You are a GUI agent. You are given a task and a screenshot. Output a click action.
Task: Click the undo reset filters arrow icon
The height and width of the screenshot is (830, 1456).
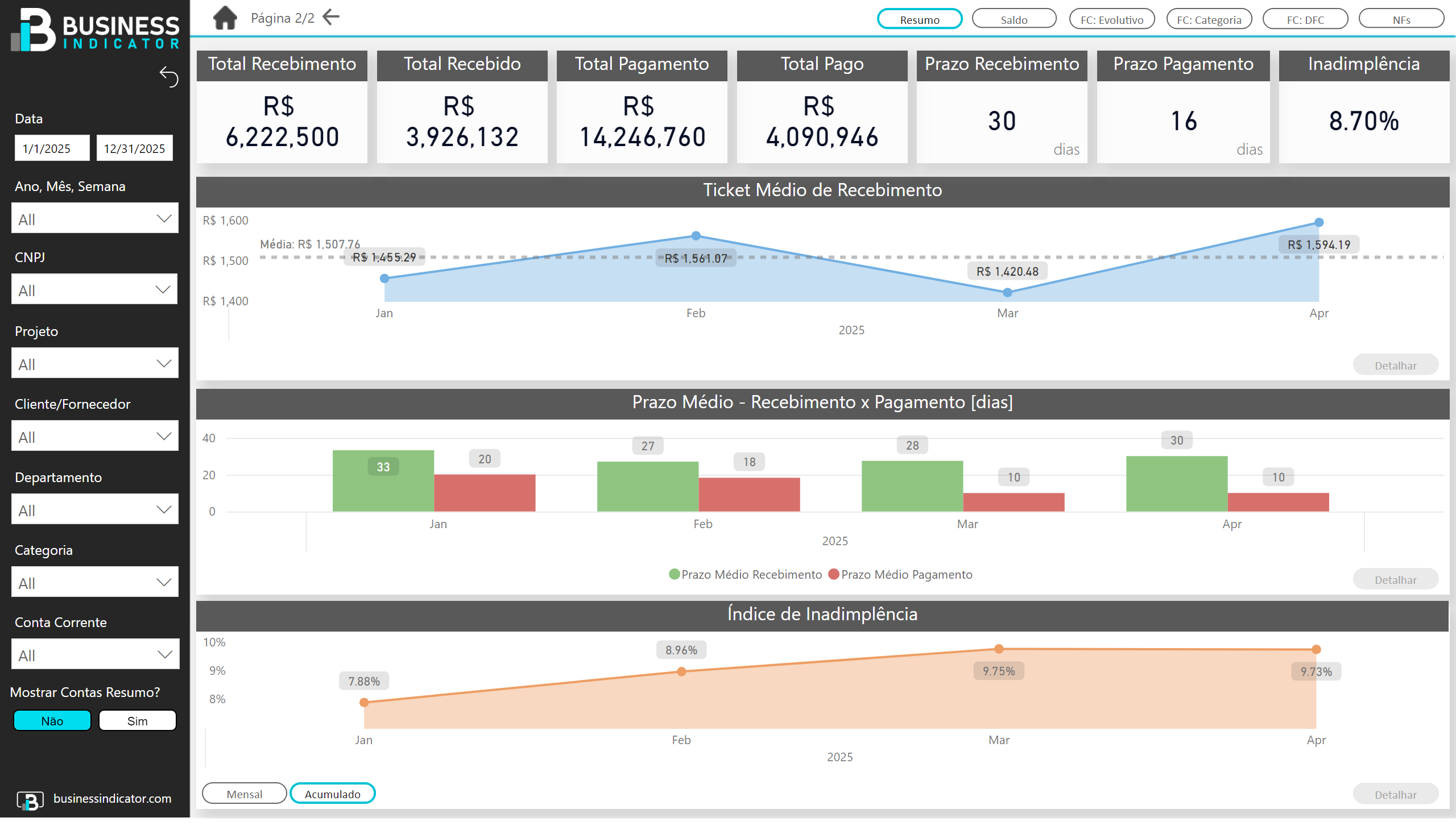click(x=169, y=77)
